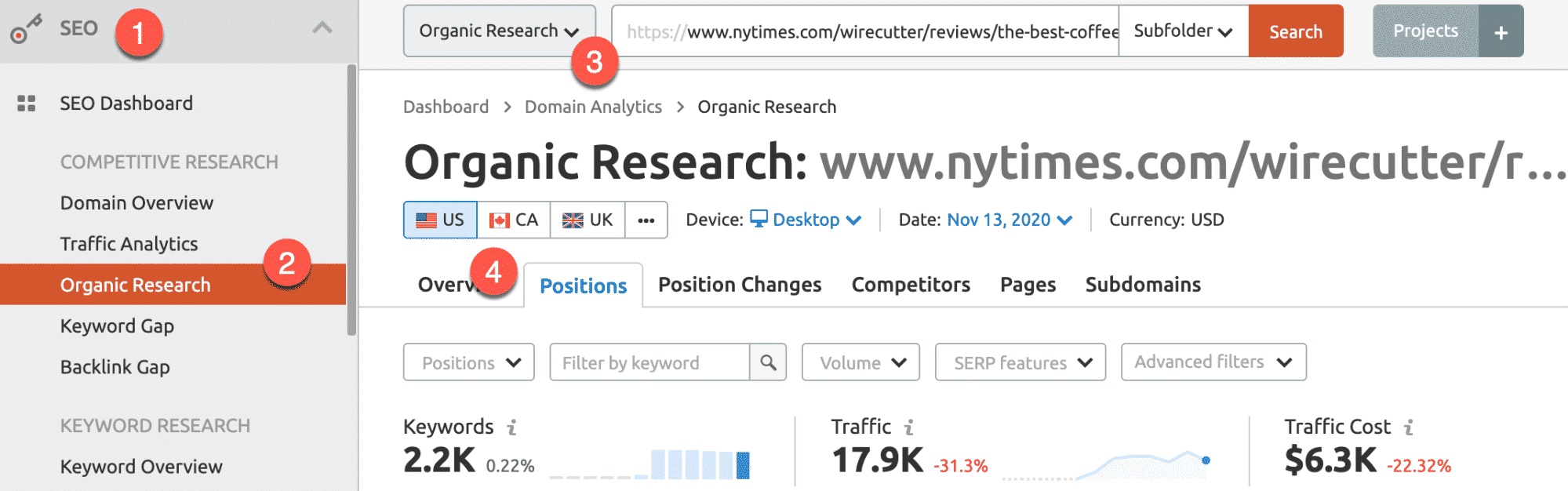Image resolution: width=1568 pixels, height=491 pixels.
Task: Select the US country database
Action: [x=440, y=220]
